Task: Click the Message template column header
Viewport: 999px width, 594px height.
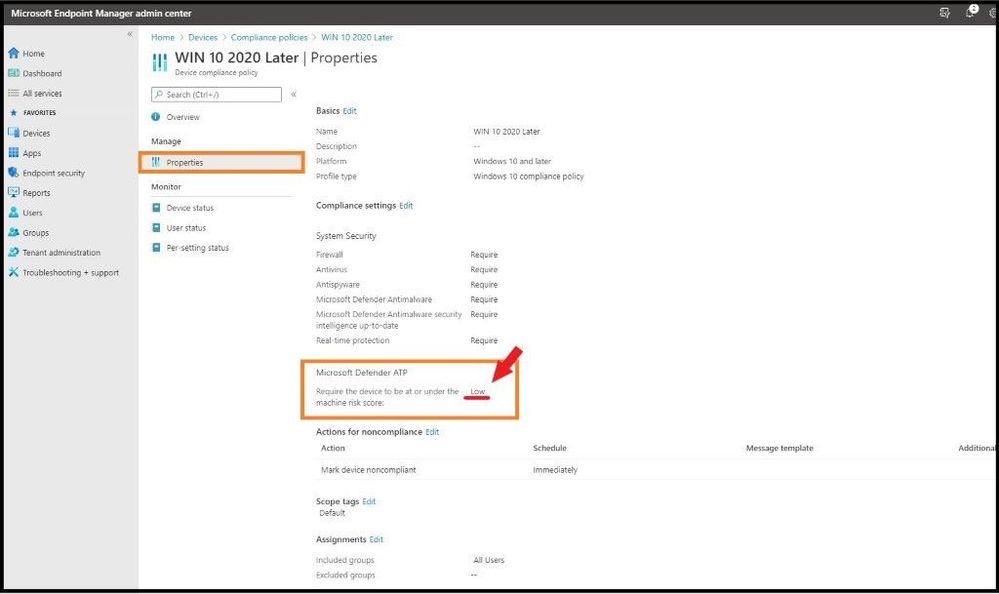Action: 779,448
